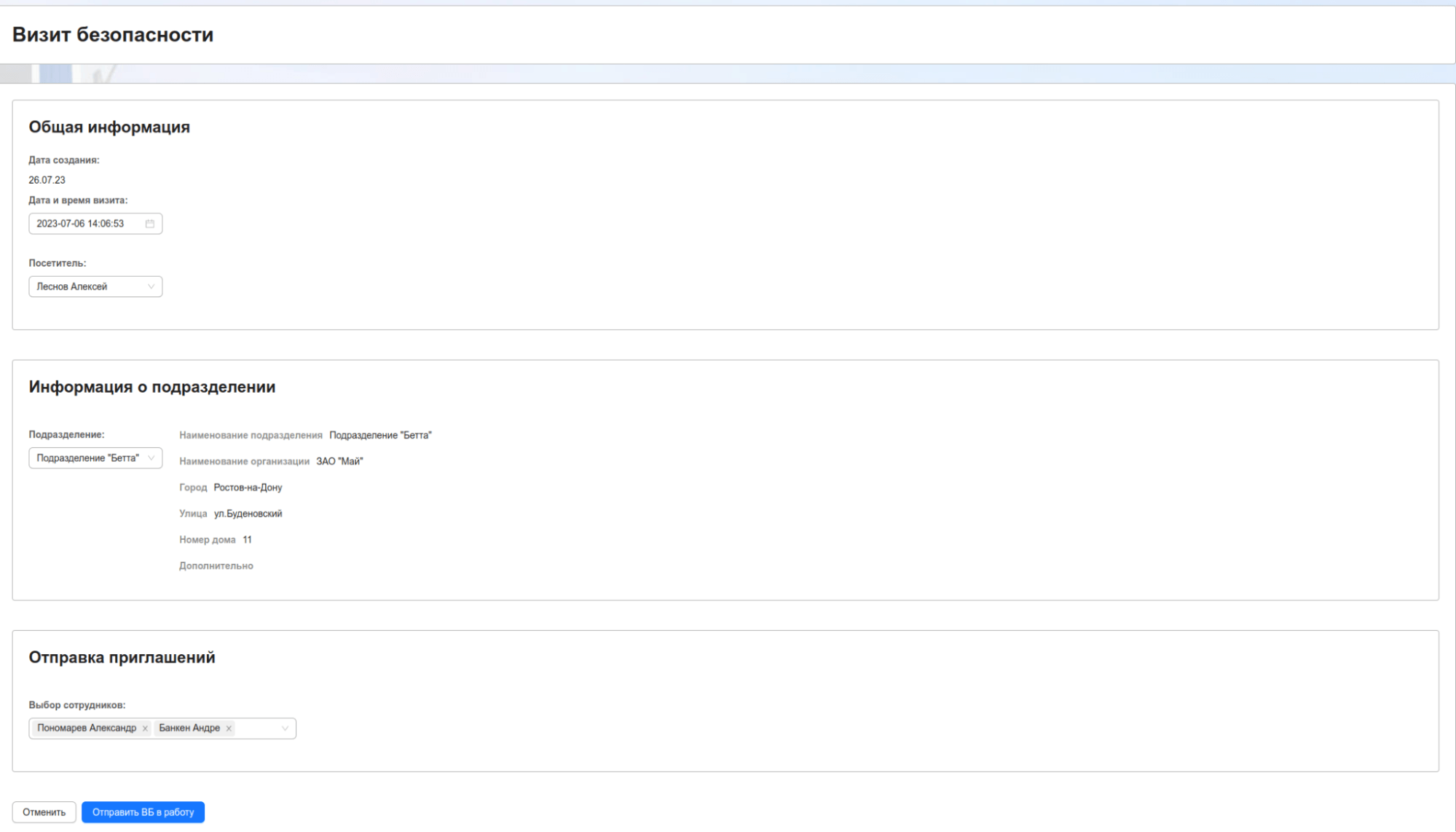Expand the Посетитель dropdown chevron
Image resolution: width=1456 pixels, height=832 pixels.
pyautogui.click(x=151, y=286)
